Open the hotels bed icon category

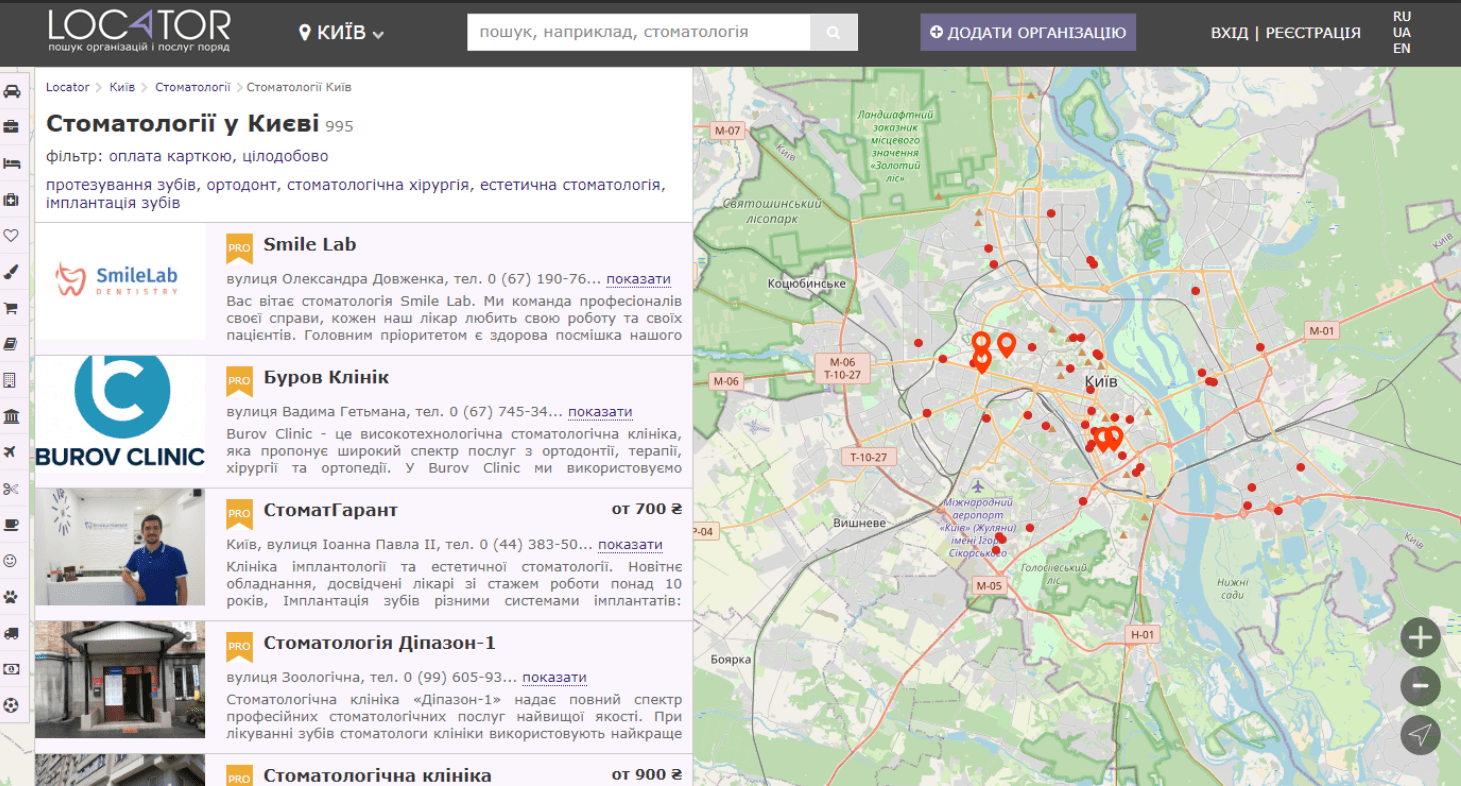[x=12, y=163]
